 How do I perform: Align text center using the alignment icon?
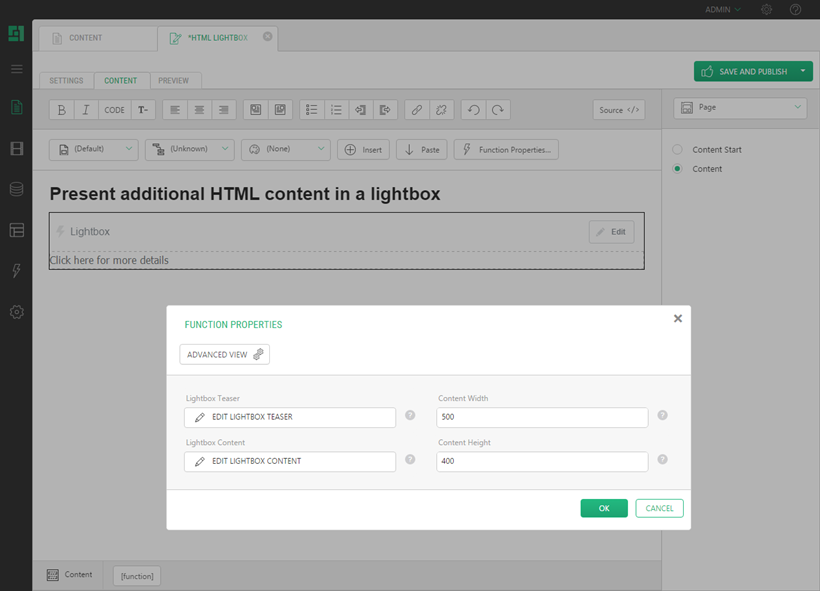coord(198,110)
